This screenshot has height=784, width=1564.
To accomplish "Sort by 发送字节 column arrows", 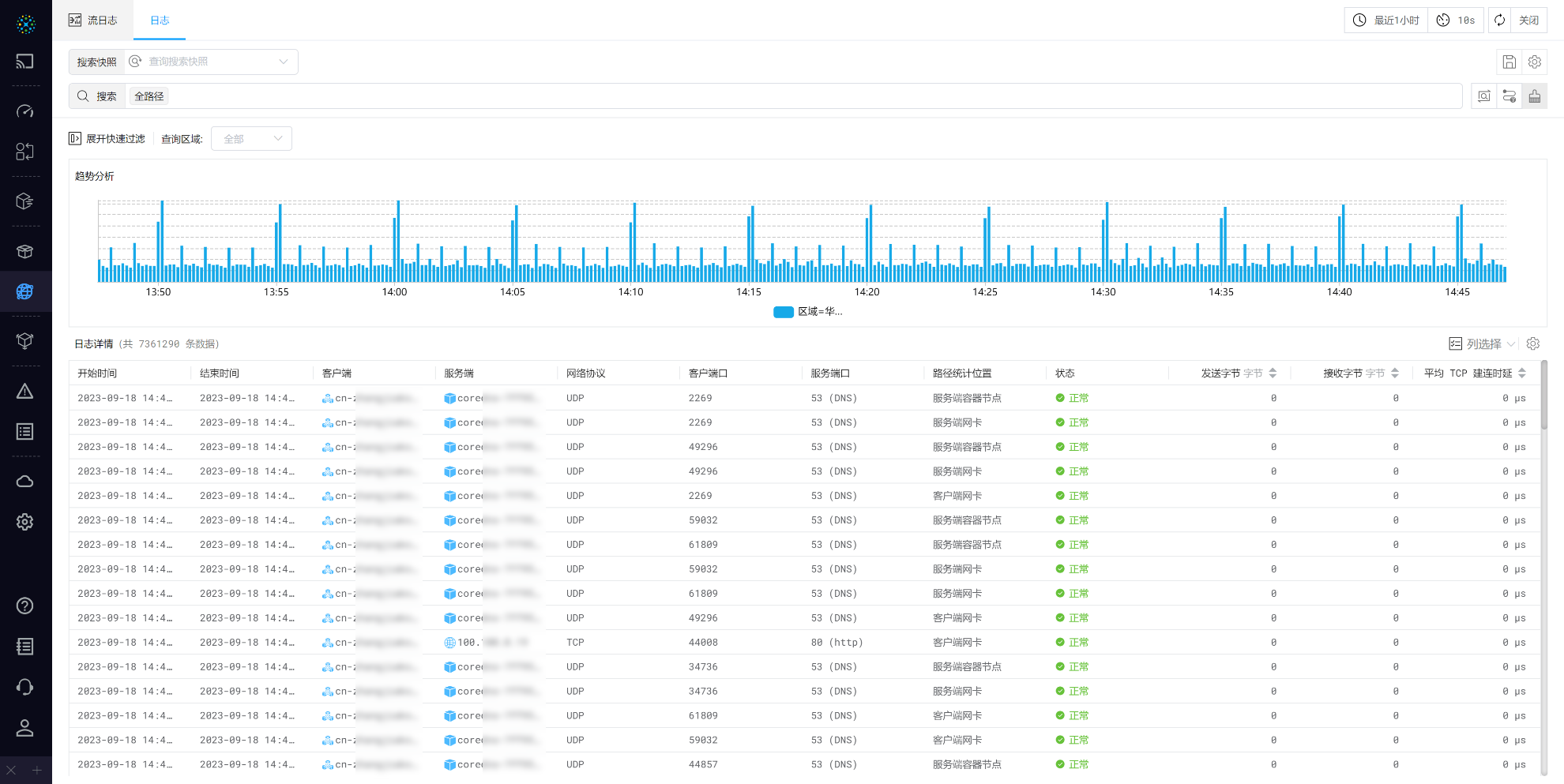I will [x=1273, y=373].
